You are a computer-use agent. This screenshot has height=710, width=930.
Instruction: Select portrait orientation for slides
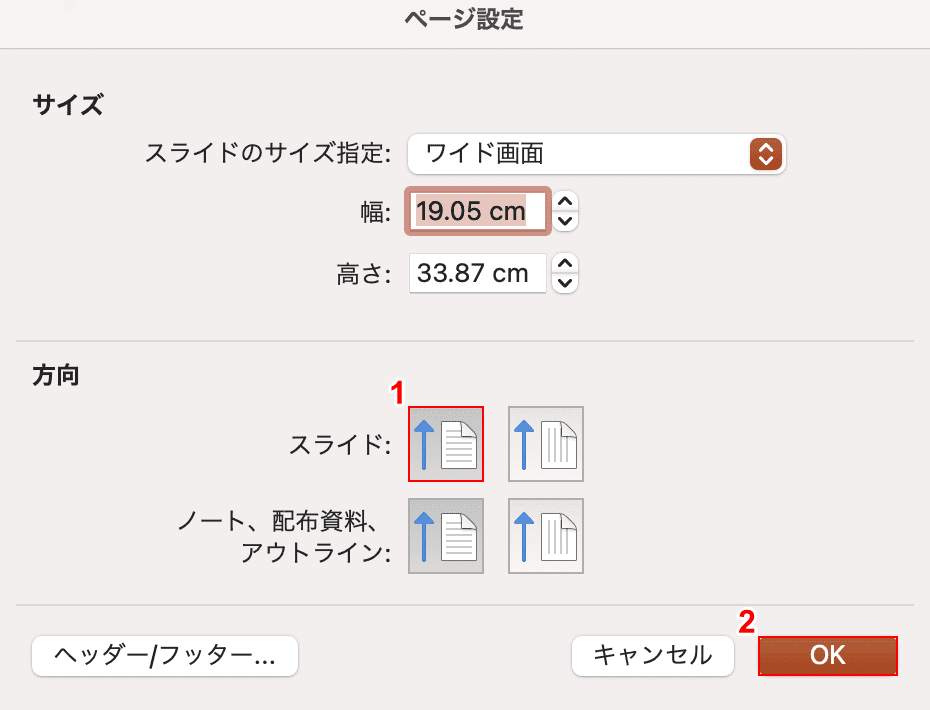446,444
